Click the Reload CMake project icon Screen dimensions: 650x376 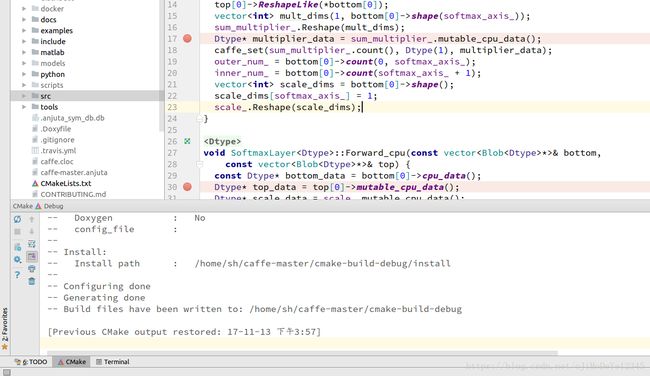pyautogui.click(x=17, y=219)
